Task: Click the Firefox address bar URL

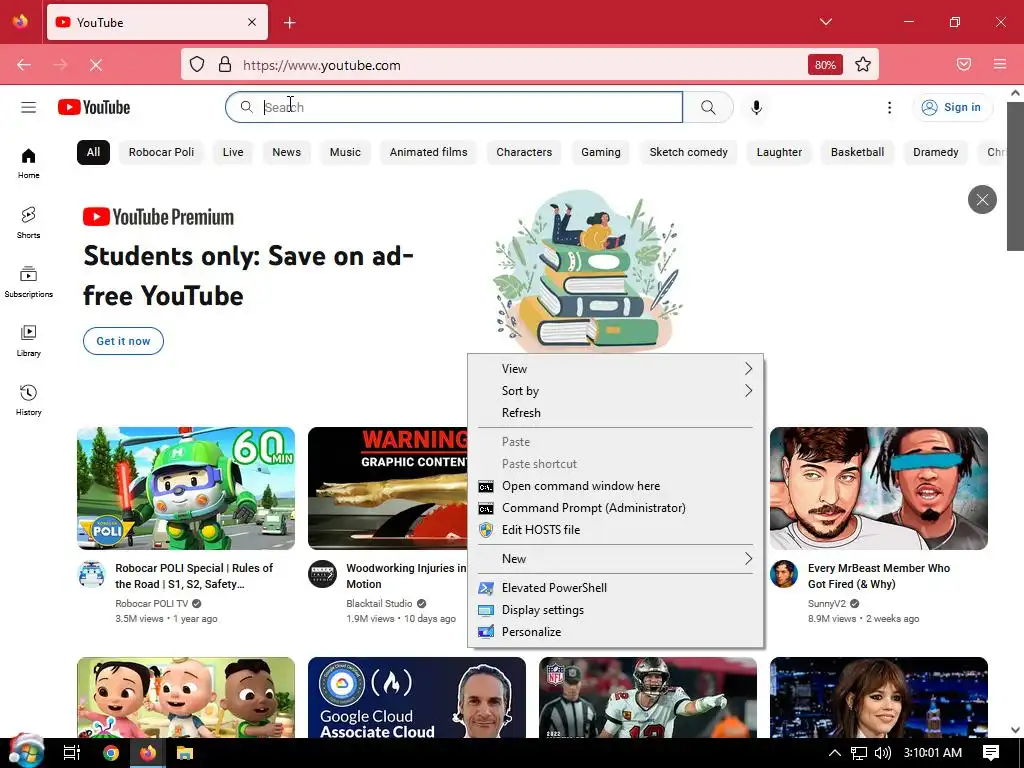Action: pos(322,65)
